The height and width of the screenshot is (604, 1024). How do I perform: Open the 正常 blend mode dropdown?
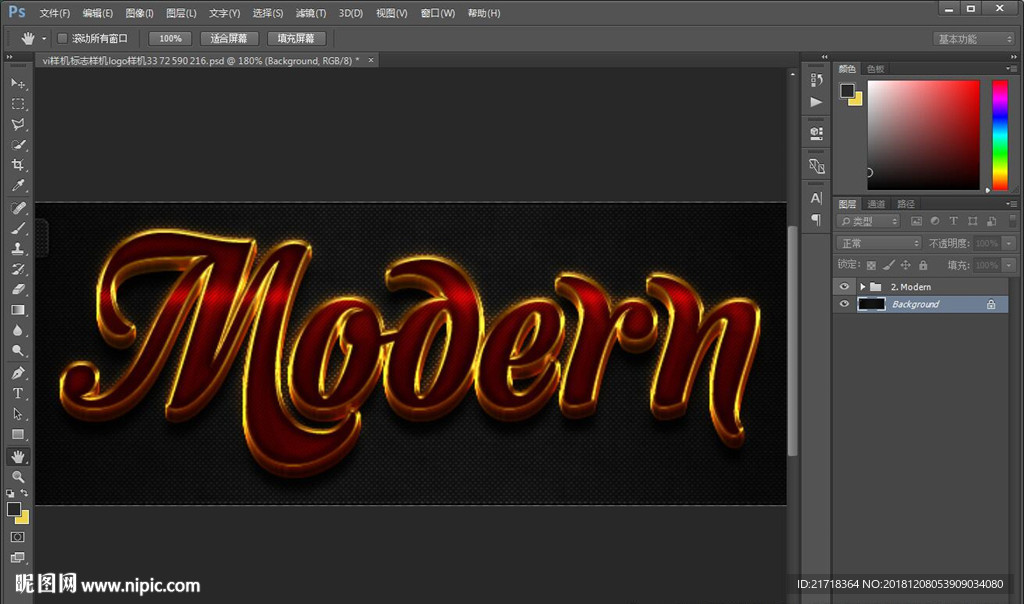click(x=879, y=243)
